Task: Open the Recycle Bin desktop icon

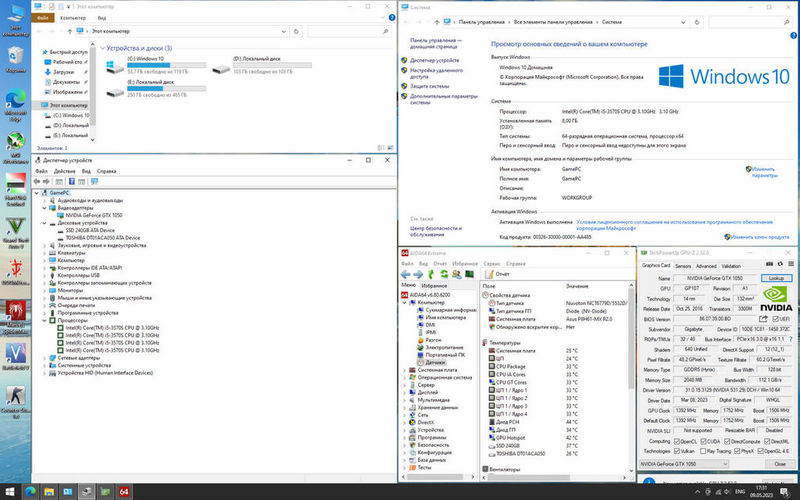Action: (16, 59)
